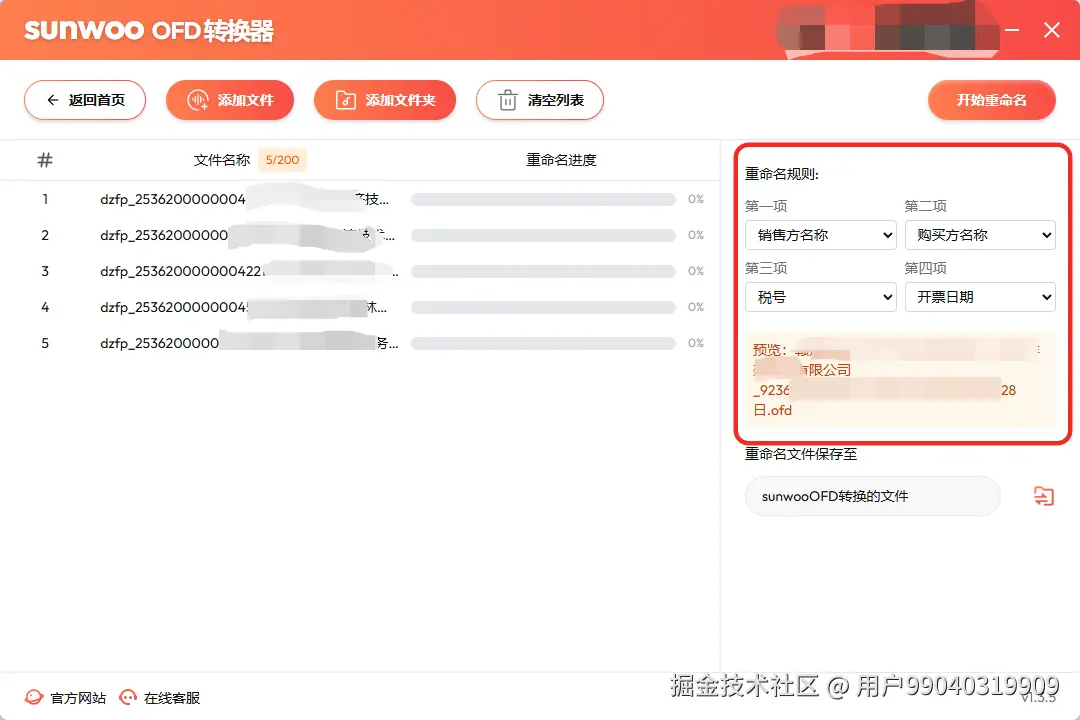Click the back arrow icon in 返回首页
The image size is (1080, 720).
[52, 100]
